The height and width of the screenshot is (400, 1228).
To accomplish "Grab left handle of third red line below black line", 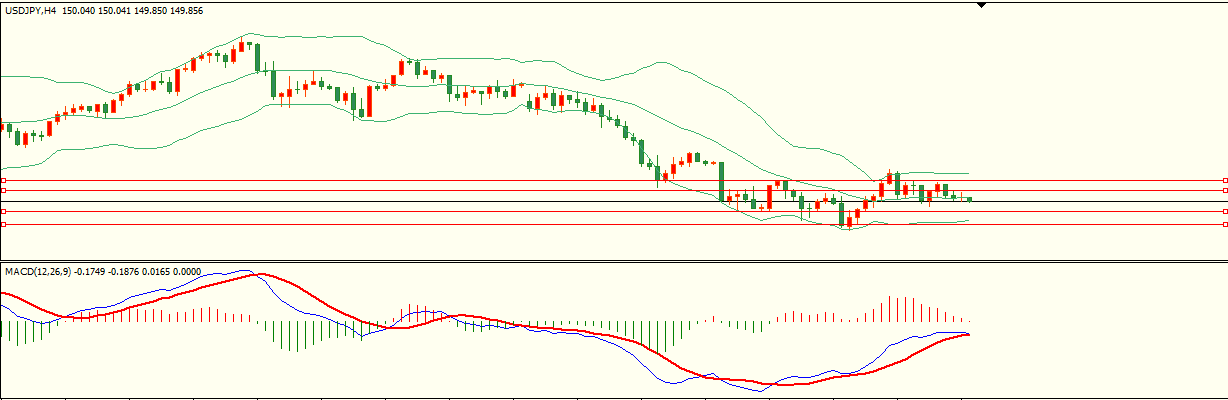I will tap(4, 212).
